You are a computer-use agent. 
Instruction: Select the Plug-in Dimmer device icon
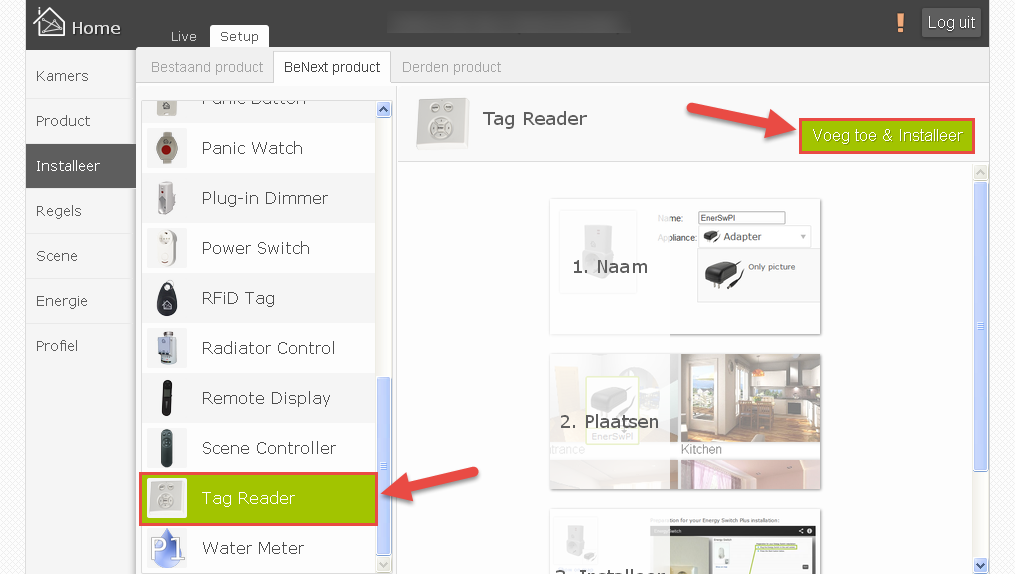pos(167,198)
